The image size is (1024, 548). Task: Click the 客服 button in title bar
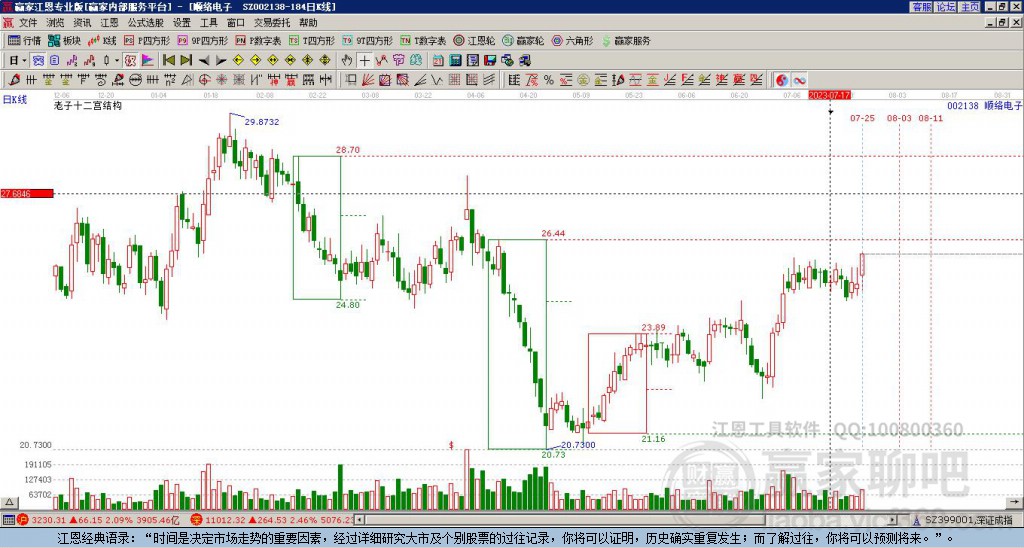coord(922,7)
